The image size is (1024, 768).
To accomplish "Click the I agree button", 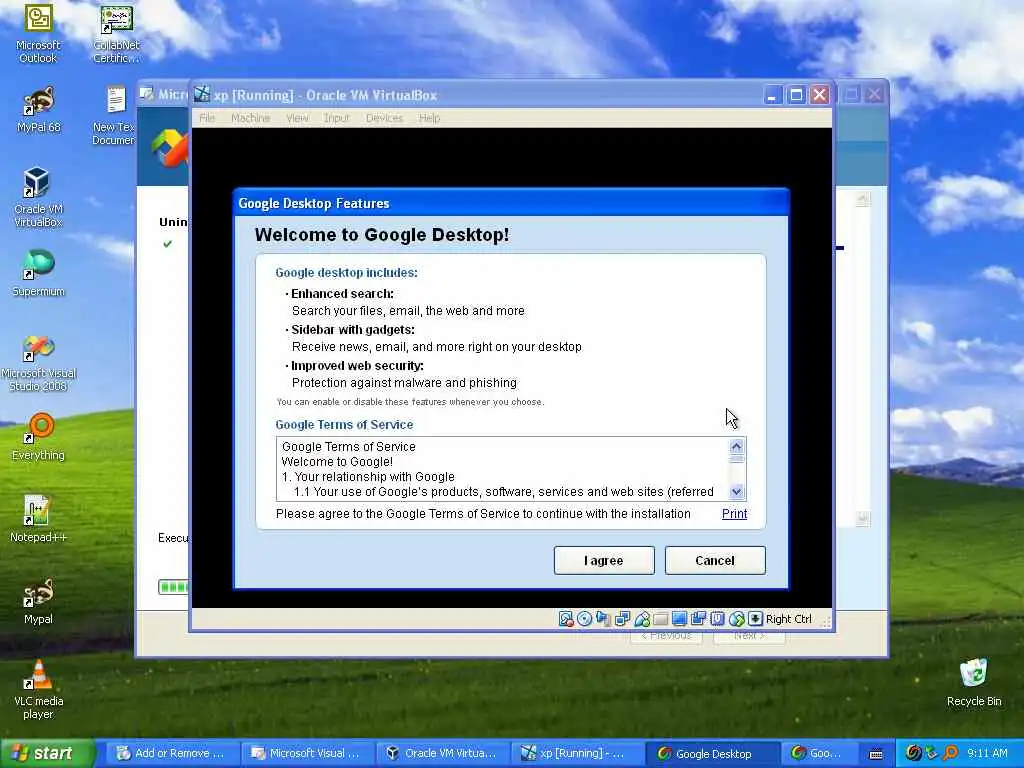I will [x=604, y=560].
